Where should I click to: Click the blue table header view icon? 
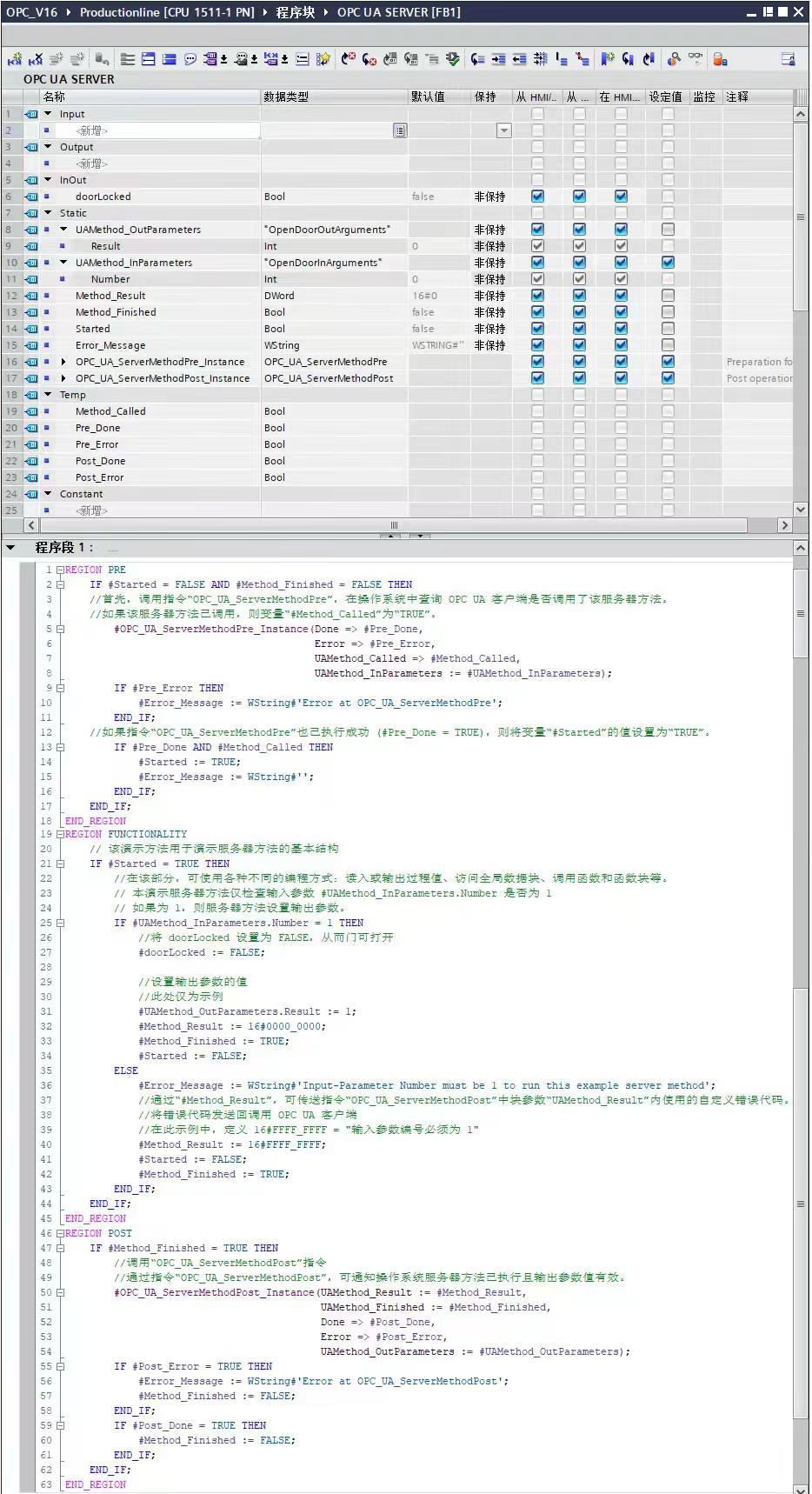click(x=148, y=59)
